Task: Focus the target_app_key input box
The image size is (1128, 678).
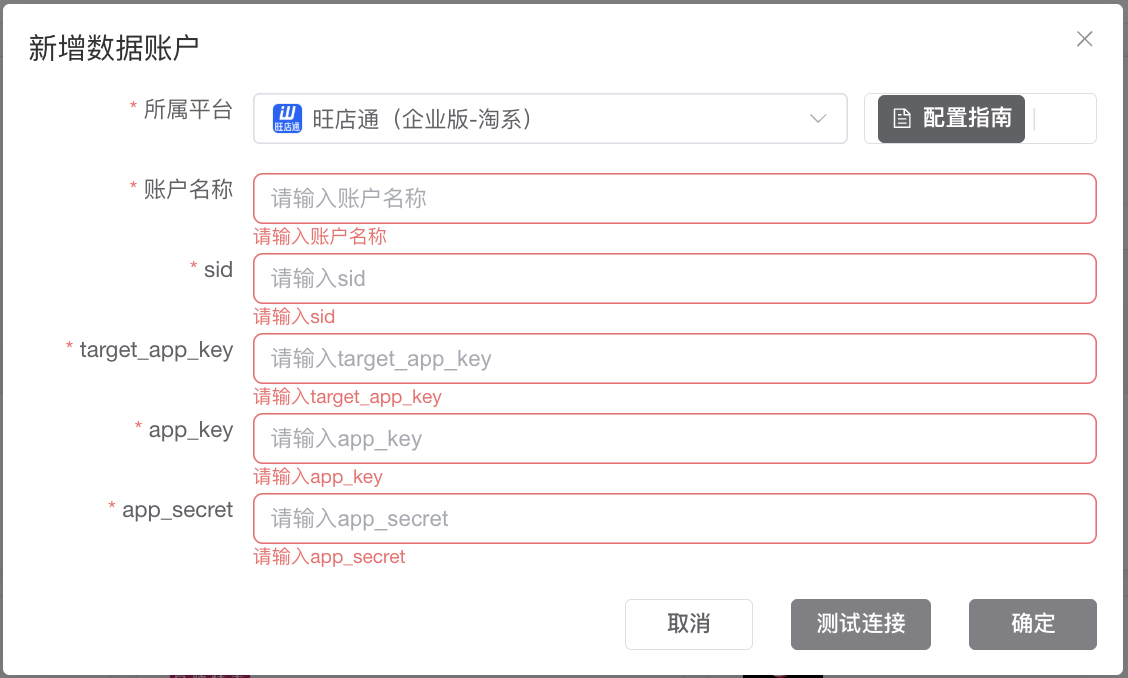Action: pyautogui.click(x=674, y=359)
